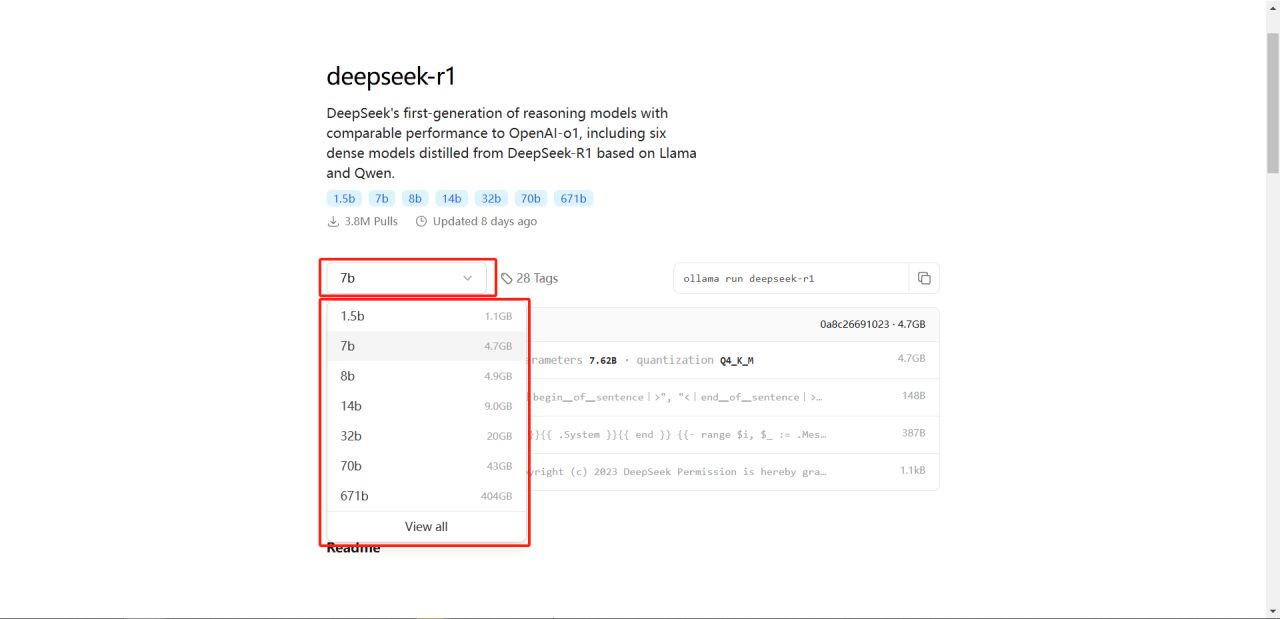Viewport: 1280px width, 619px height.
Task: Select the 14b 9.0GB option
Action: pos(426,406)
